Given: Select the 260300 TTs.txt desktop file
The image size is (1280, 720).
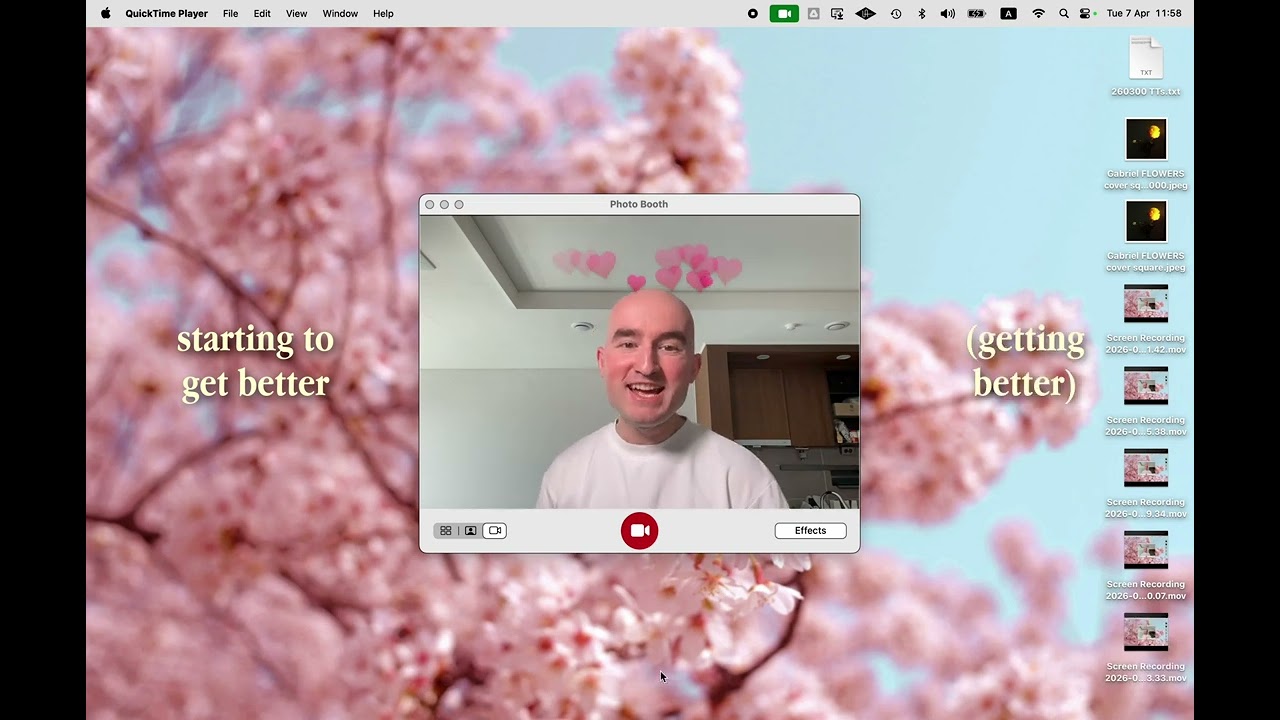Looking at the screenshot, I should pyautogui.click(x=1146, y=67).
